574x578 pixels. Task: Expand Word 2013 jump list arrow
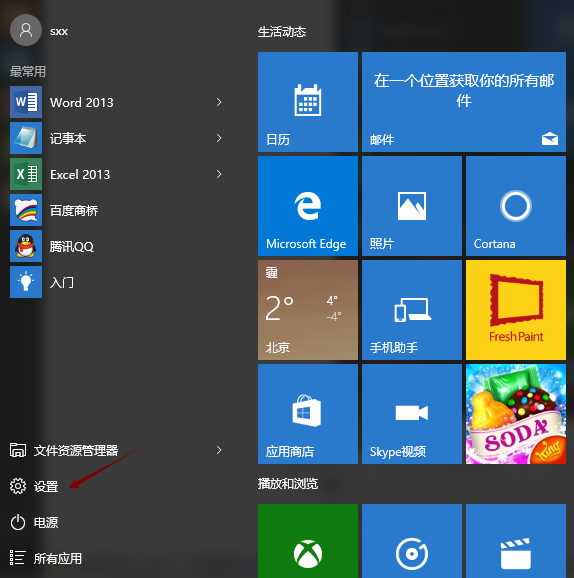(219, 102)
